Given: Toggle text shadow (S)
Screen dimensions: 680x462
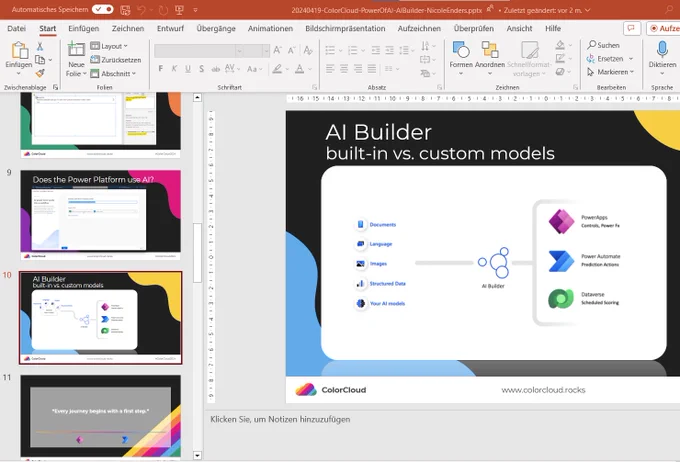Looking at the screenshot, I should tap(202, 69).
